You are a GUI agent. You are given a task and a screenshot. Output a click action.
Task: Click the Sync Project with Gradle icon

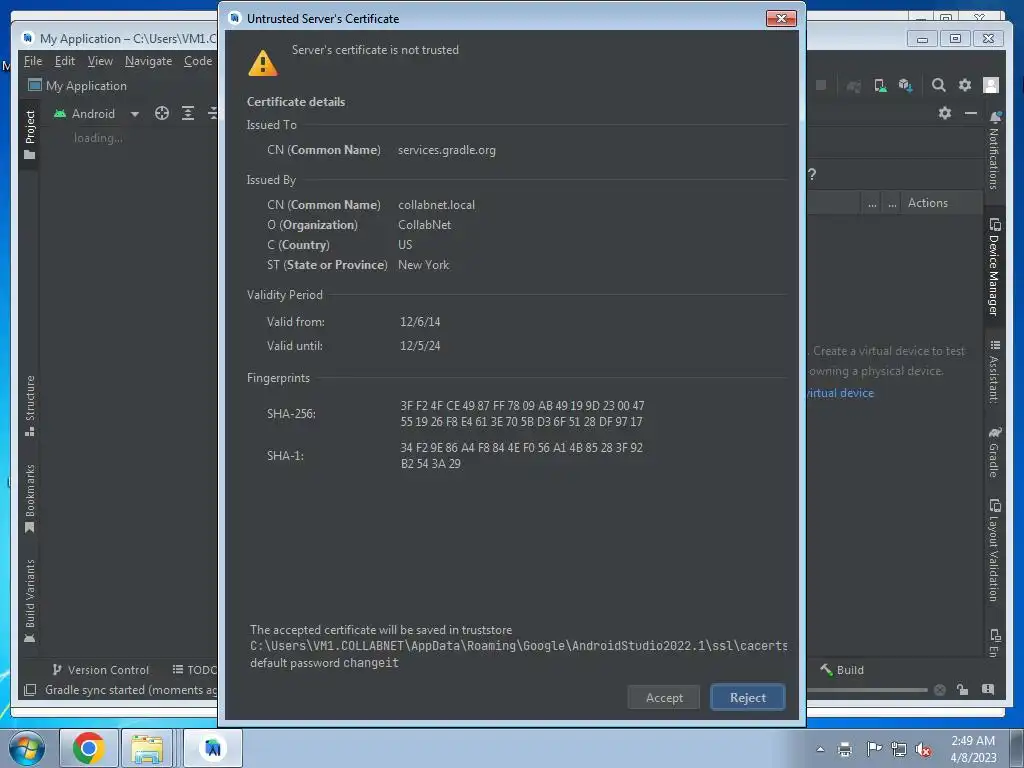pyautogui.click(x=853, y=86)
